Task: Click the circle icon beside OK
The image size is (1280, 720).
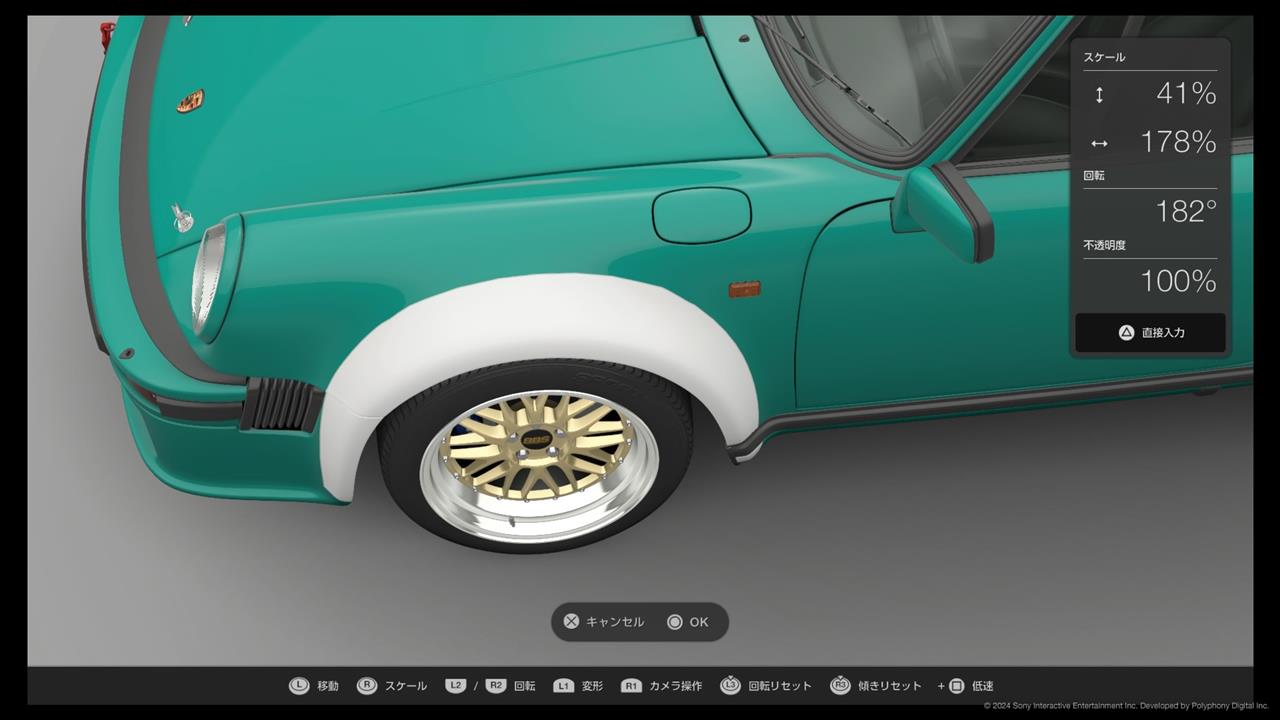Action: (x=675, y=622)
